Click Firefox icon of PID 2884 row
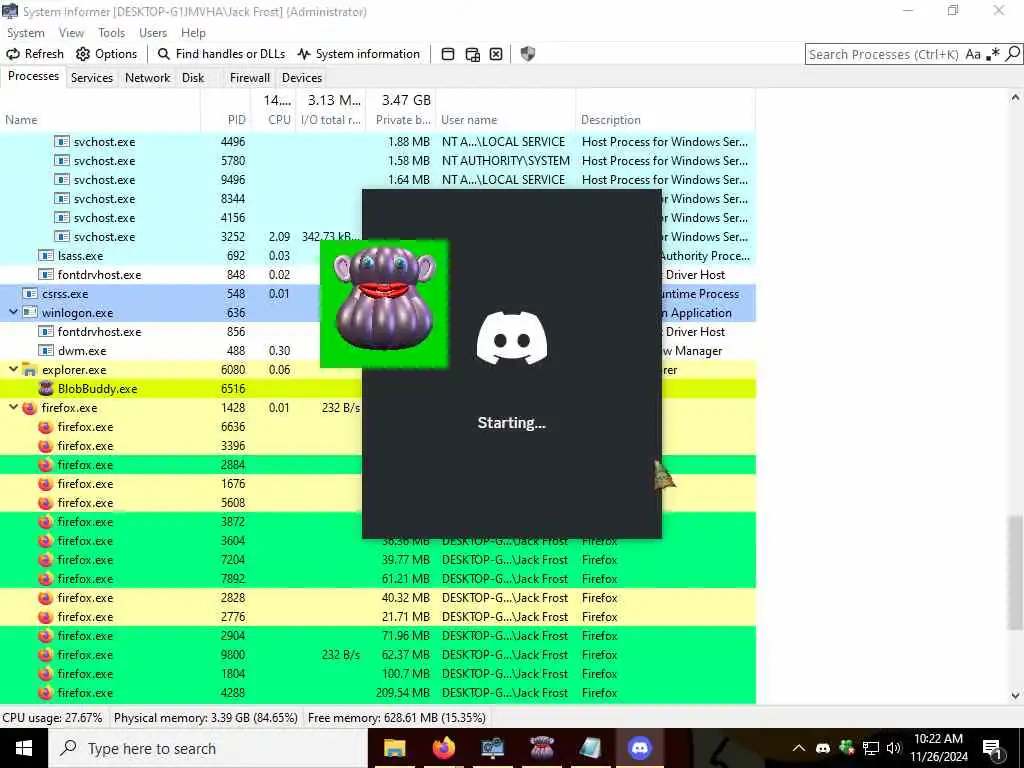Image resolution: width=1024 pixels, height=768 pixels. [x=45, y=465]
